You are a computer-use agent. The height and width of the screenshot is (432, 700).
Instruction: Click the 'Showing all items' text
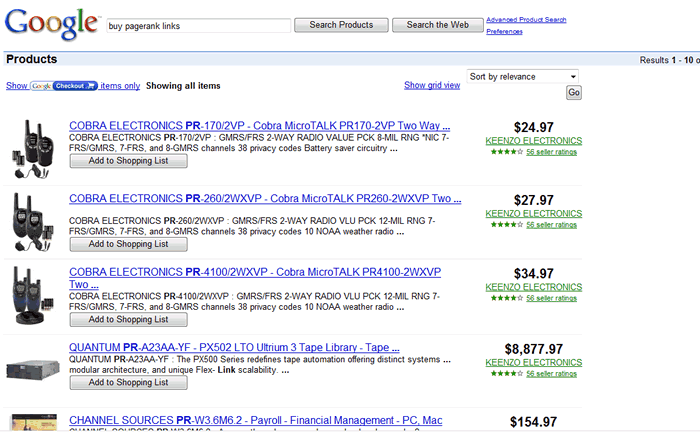(183, 86)
